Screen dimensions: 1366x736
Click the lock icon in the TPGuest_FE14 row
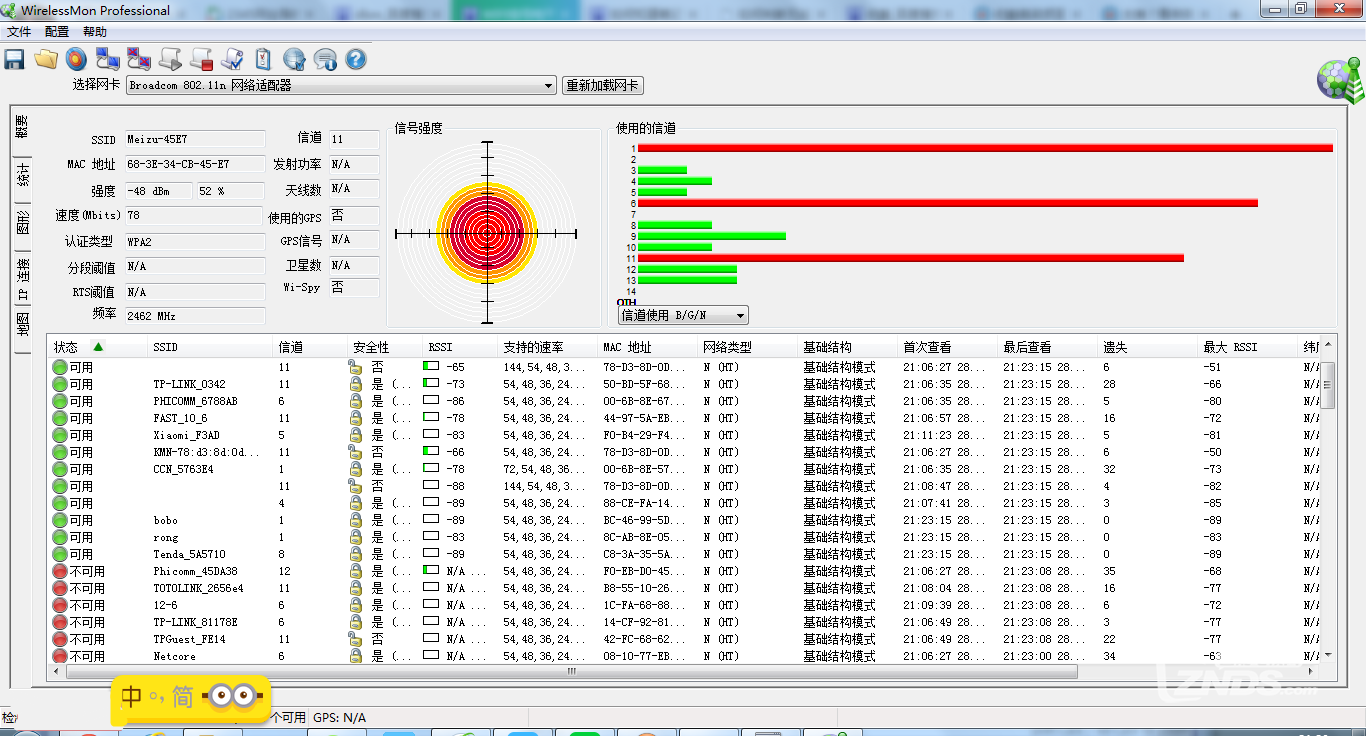355,639
